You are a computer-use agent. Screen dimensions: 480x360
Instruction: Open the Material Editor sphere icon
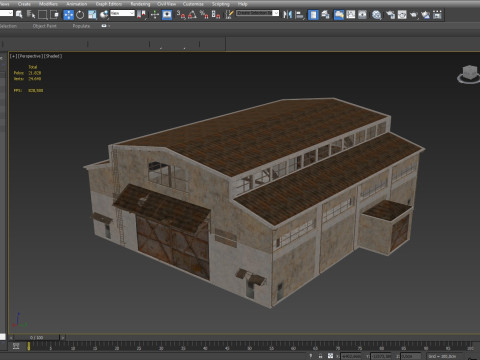(377, 15)
